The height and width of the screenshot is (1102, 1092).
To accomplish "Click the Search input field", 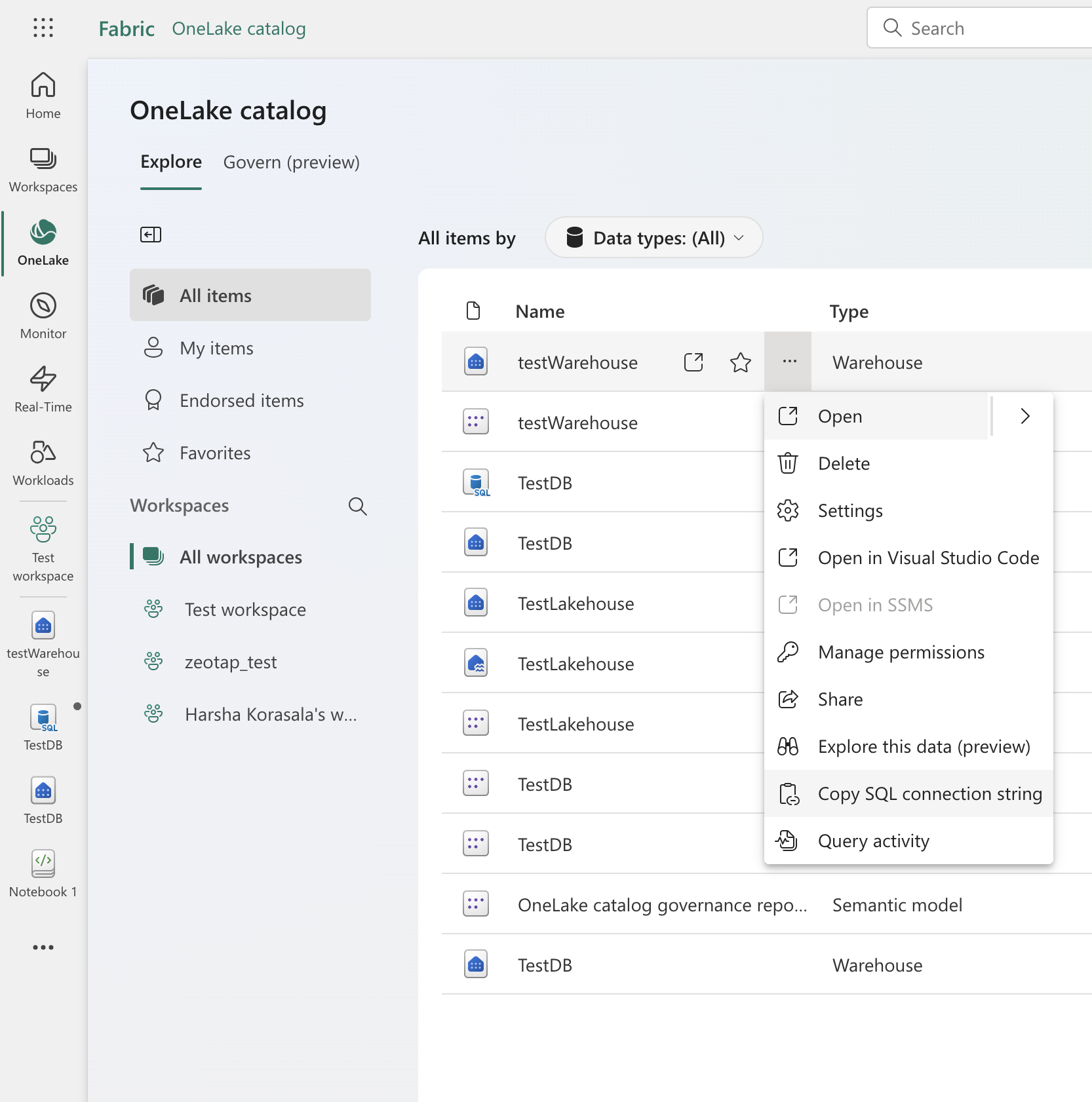I will pos(980,28).
